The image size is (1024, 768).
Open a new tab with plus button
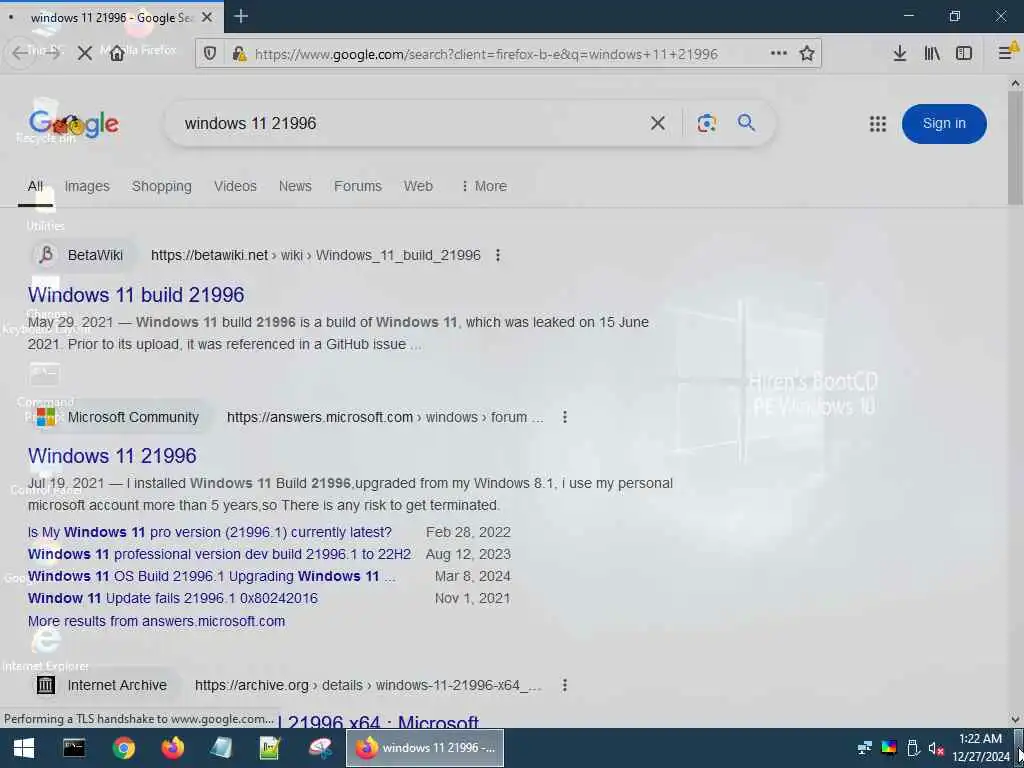coord(241,16)
